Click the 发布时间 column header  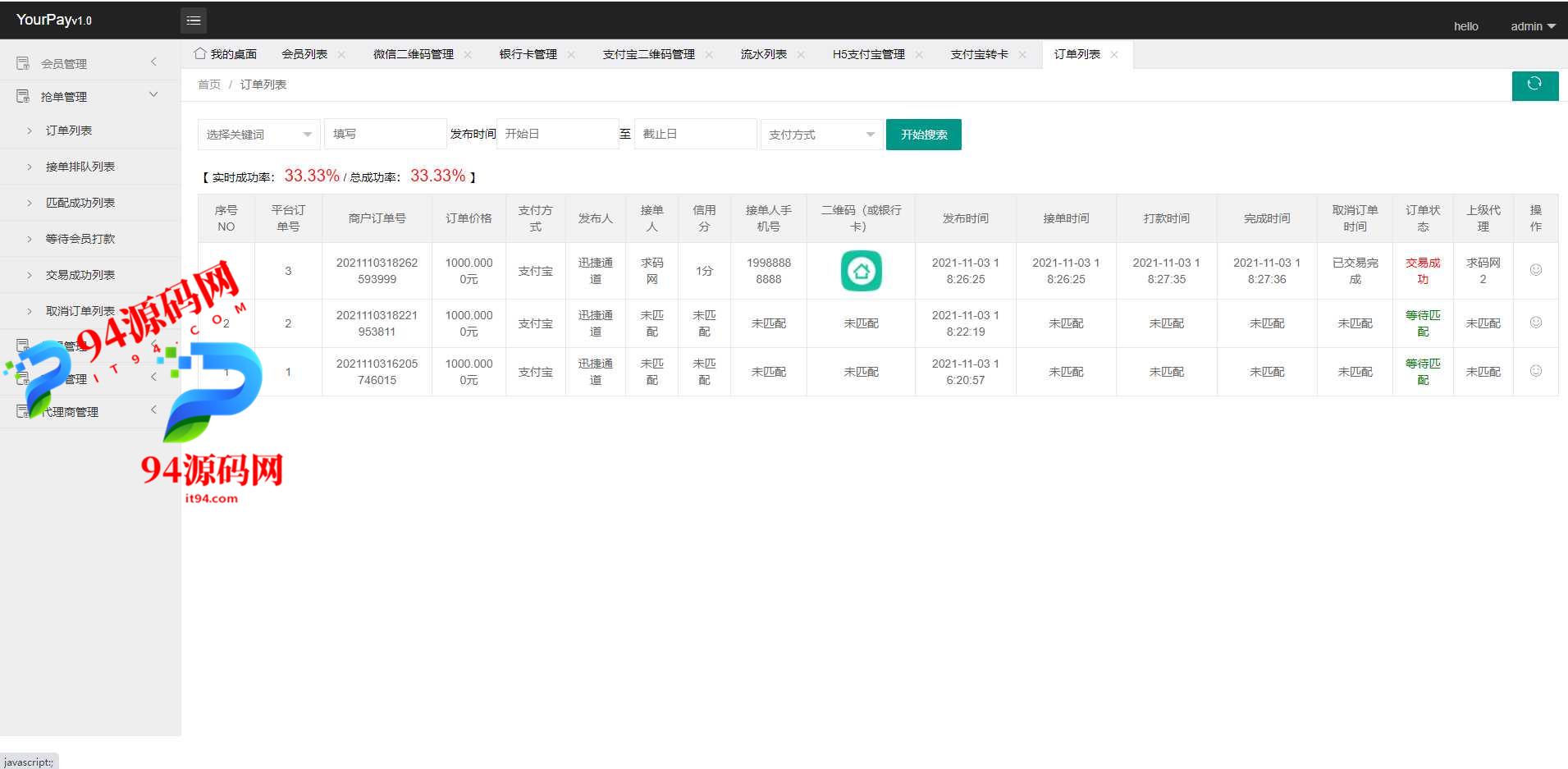coord(966,218)
